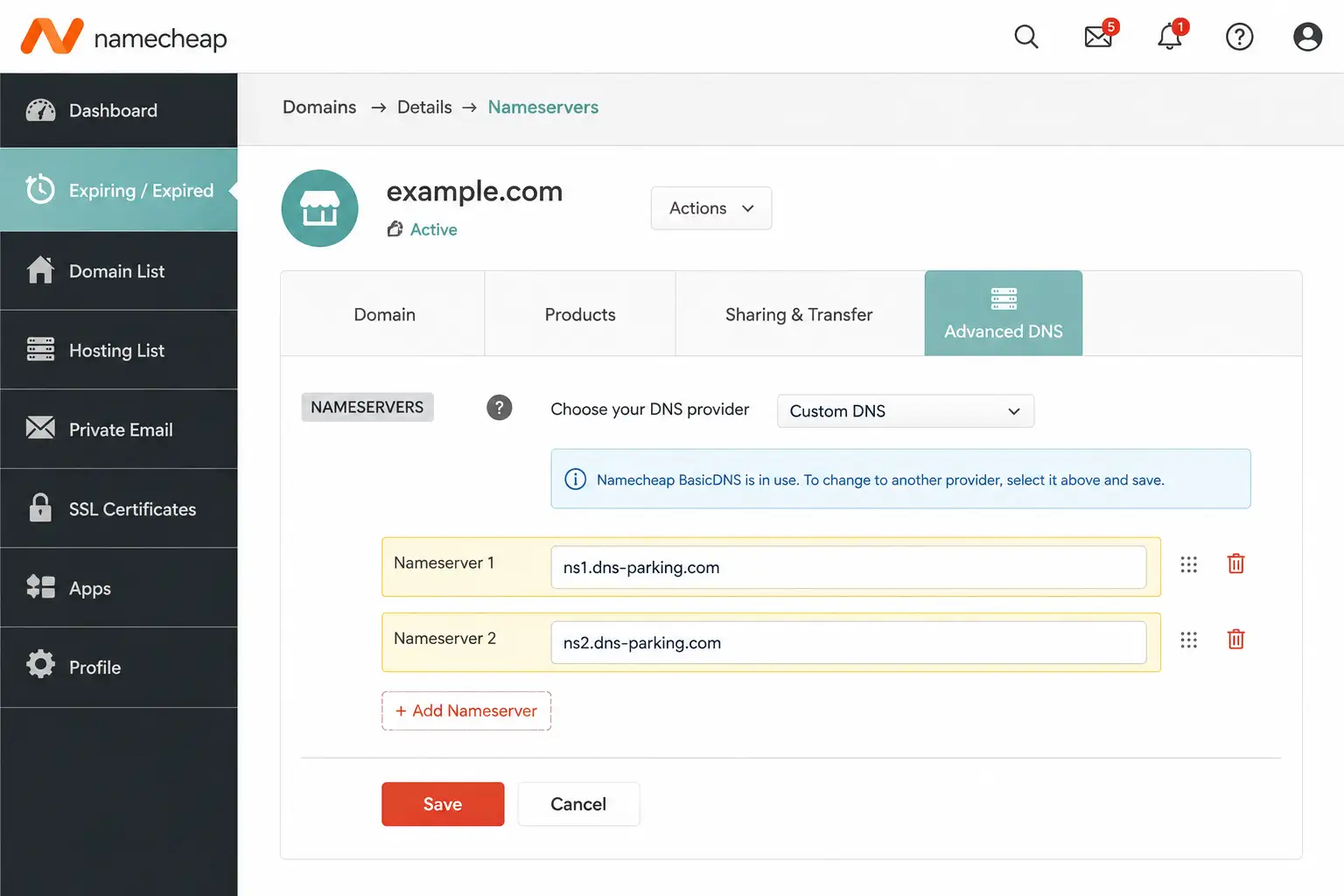Click the Profile gear icon
Screen dimensions: 1344x896
tap(40, 664)
